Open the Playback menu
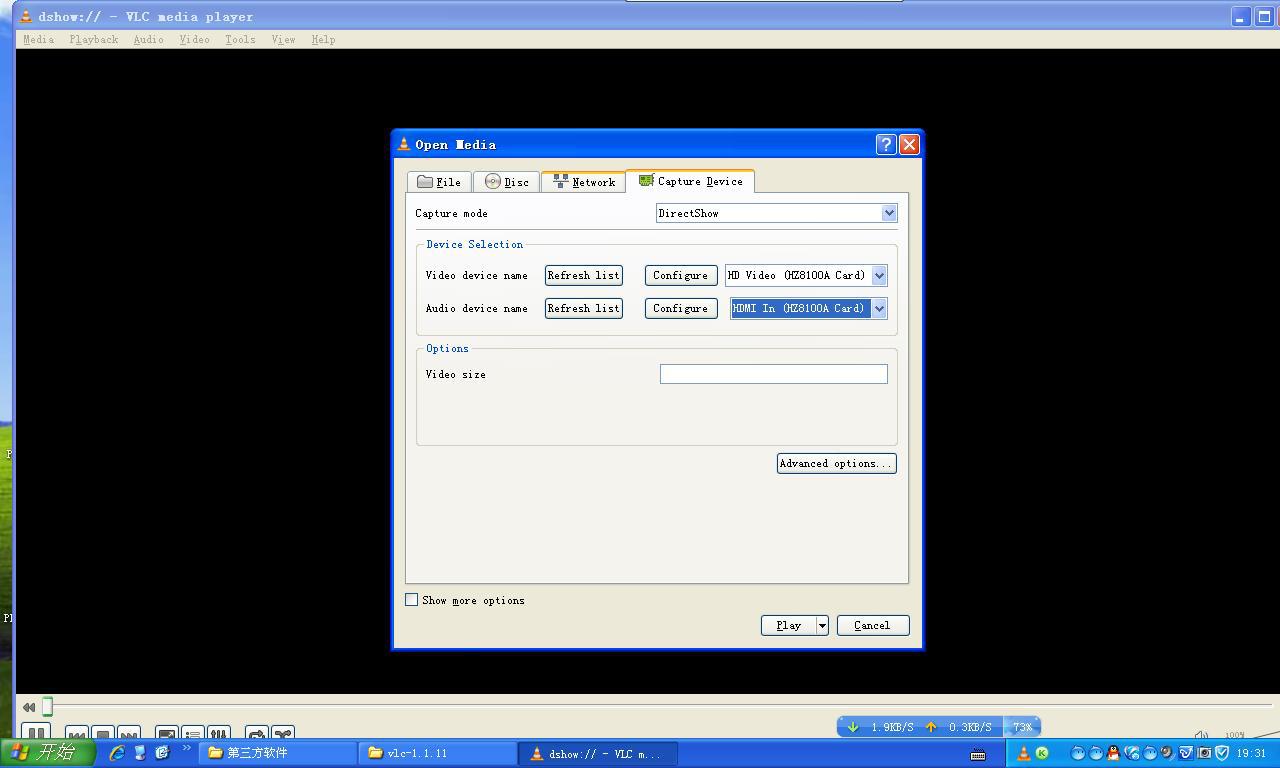Image resolution: width=1280 pixels, height=768 pixels. [94, 40]
